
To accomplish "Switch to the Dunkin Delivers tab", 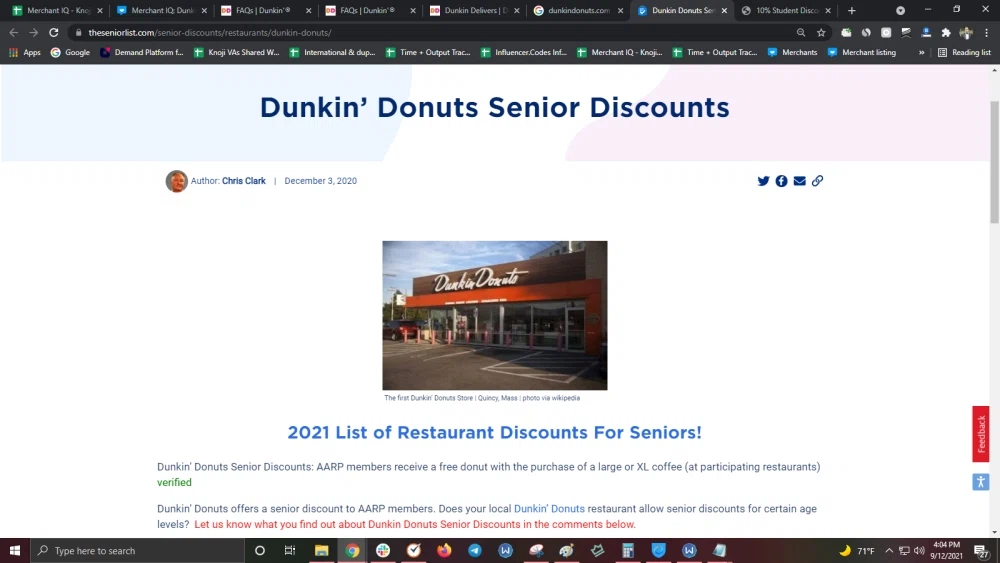I will 474,10.
